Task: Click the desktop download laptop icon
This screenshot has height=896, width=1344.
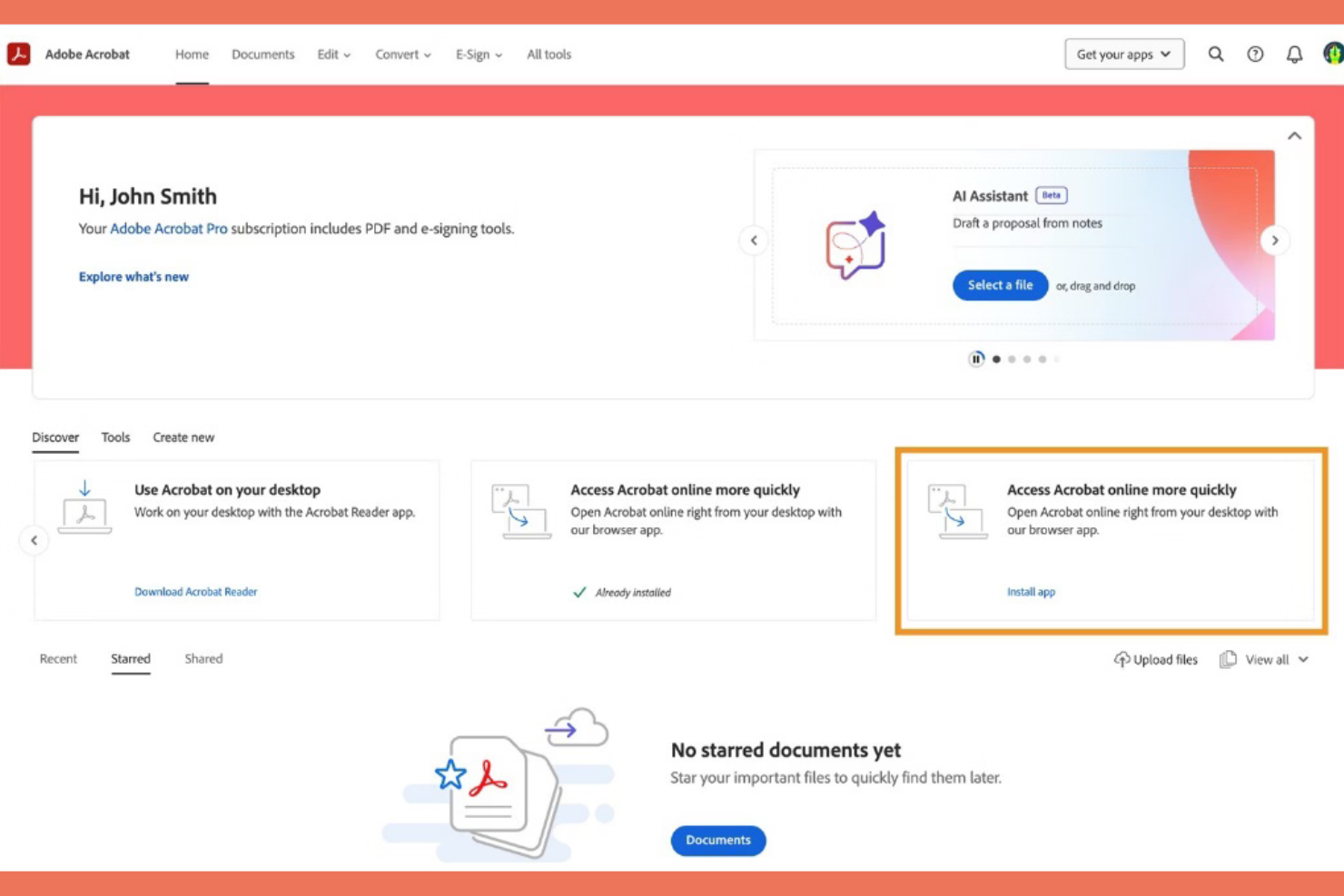Action: (84, 507)
